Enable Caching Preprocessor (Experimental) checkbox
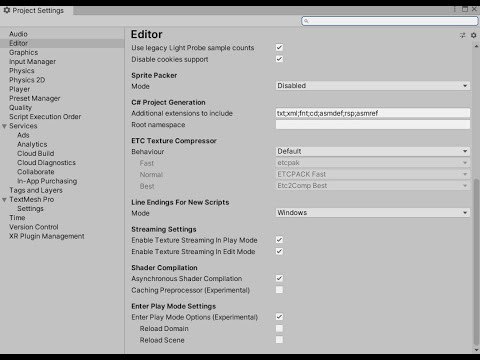The width and height of the screenshot is (480, 360). [279, 290]
